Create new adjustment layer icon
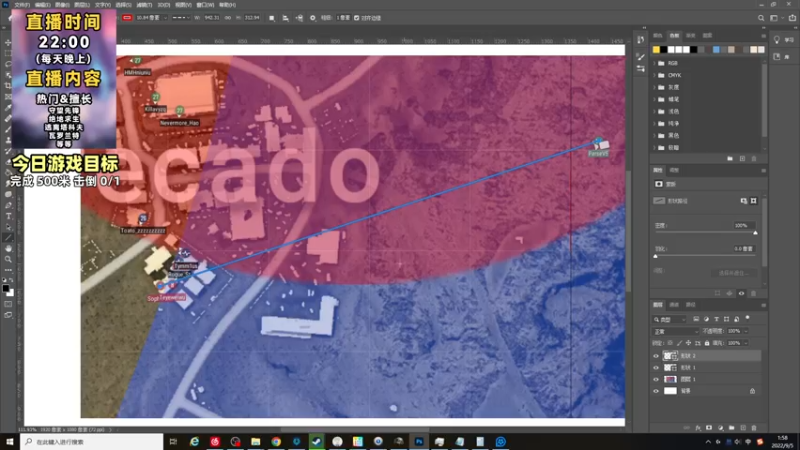Screen dimensions: 800x450 click(x=720, y=428)
